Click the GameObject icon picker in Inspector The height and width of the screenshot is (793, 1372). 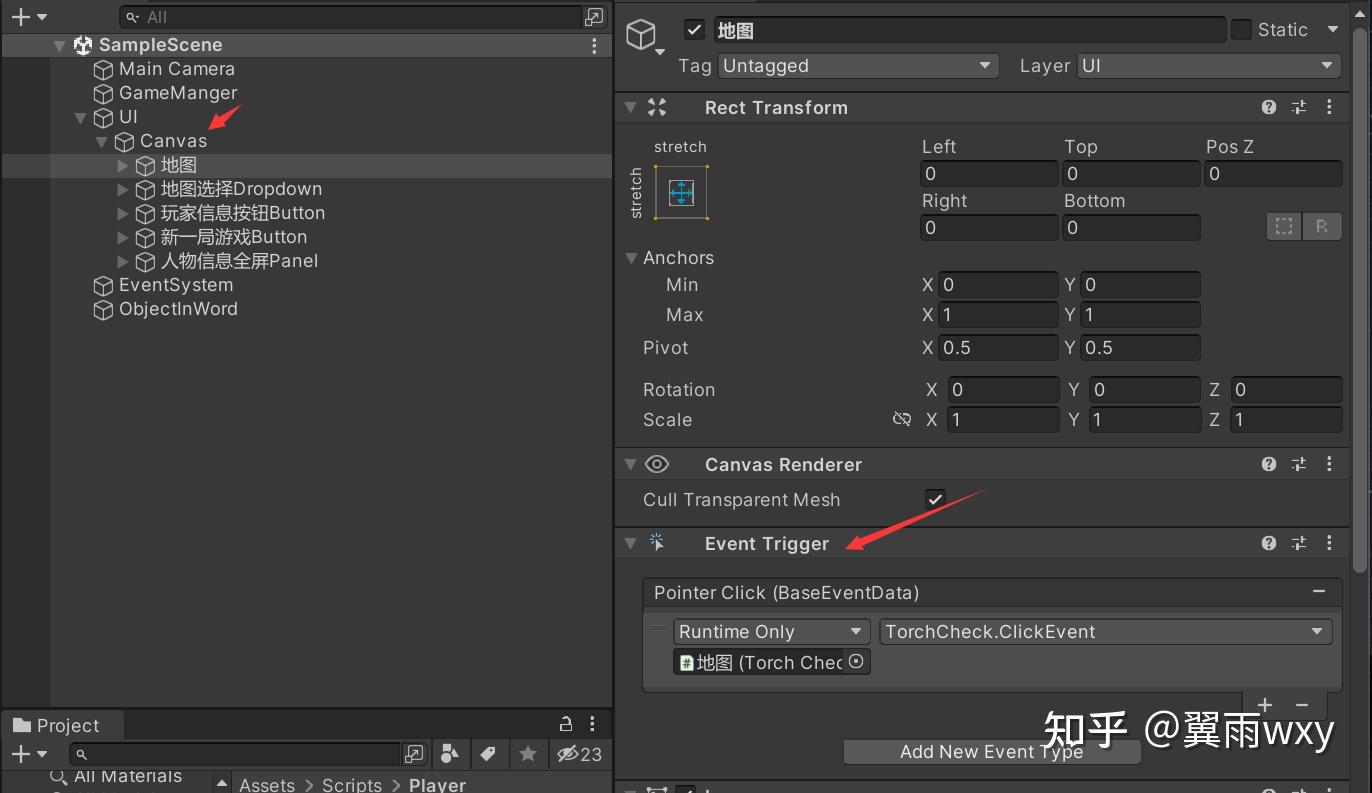pos(645,38)
